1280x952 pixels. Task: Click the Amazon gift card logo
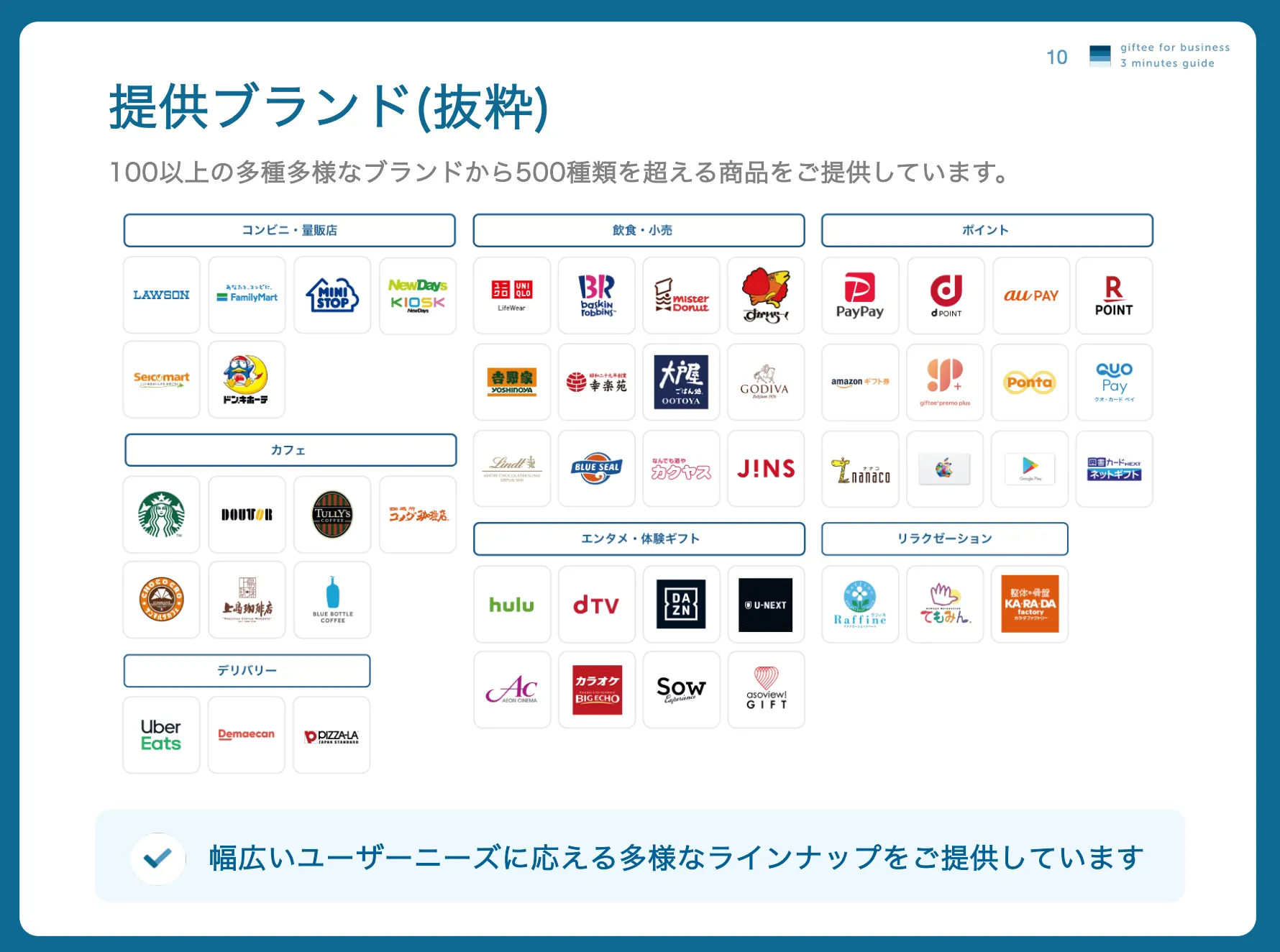pyautogui.click(x=860, y=382)
